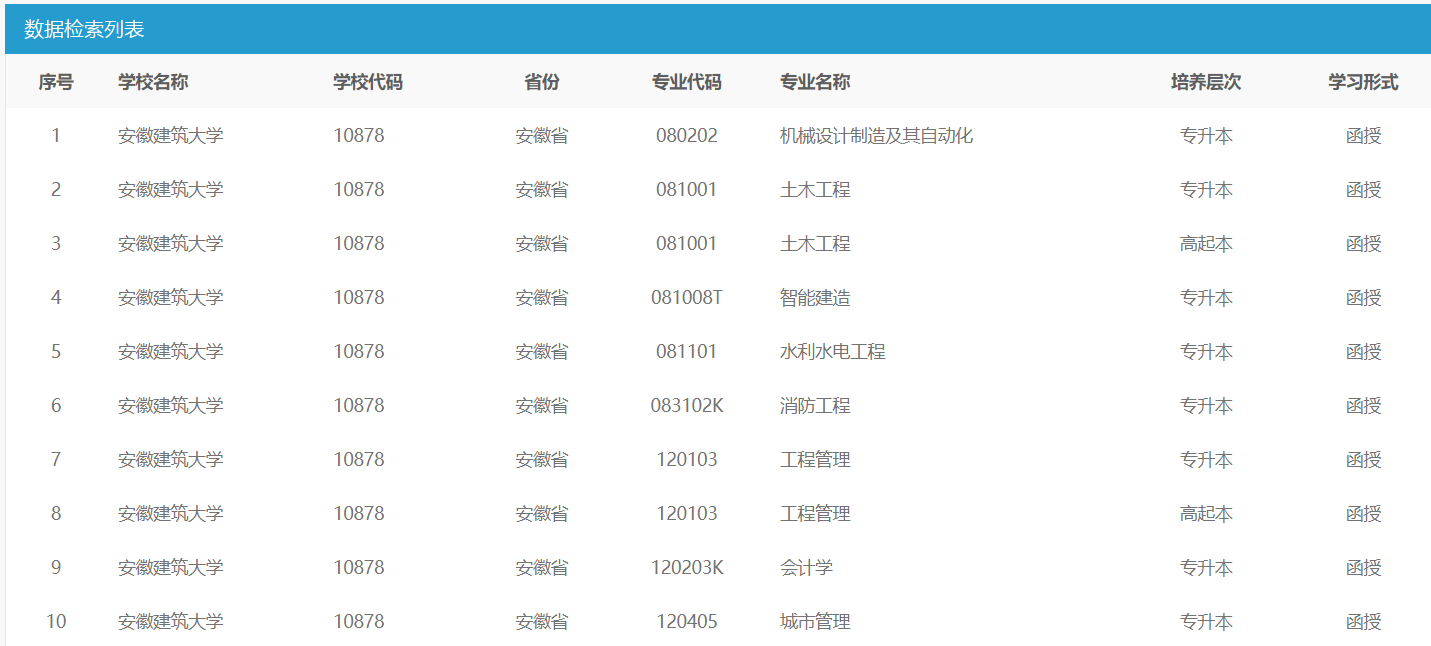1431x646 pixels.
Task: Select 高起本 in the 工程管理 row 8
Action: pyautogui.click(x=1206, y=513)
